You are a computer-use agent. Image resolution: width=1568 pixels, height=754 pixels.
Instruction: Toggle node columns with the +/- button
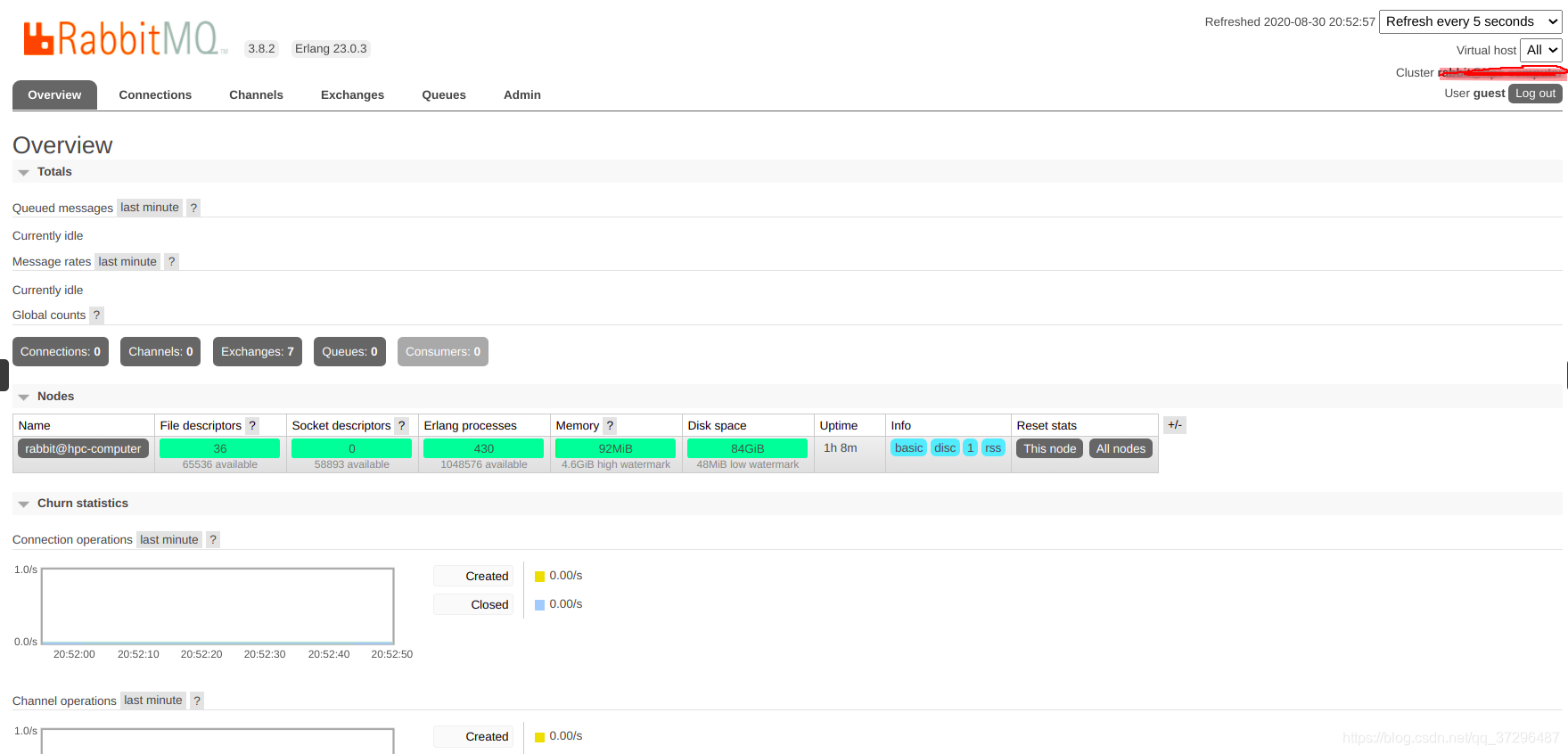coord(1175,425)
